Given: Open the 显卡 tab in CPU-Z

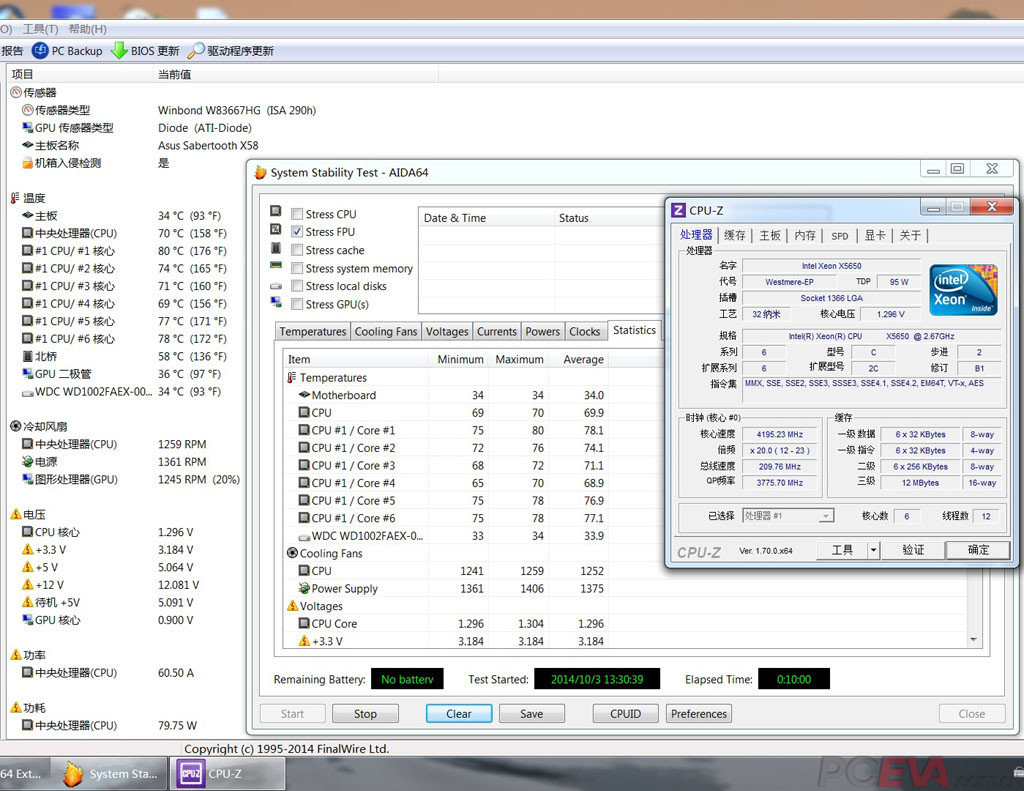Looking at the screenshot, I should (875, 235).
